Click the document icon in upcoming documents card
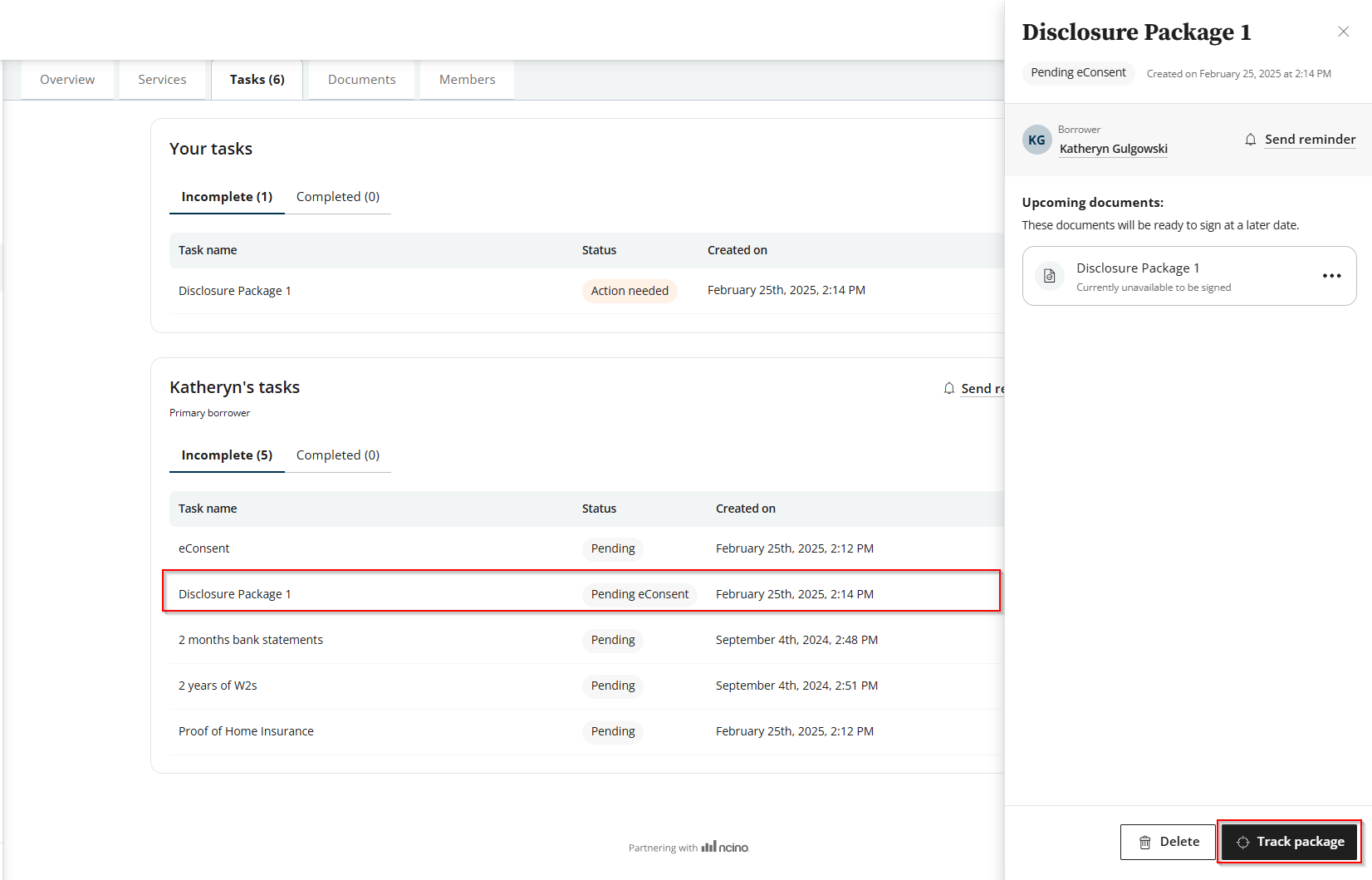Image resolution: width=1372 pixels, height=880 pixels. coord(1050,276)
